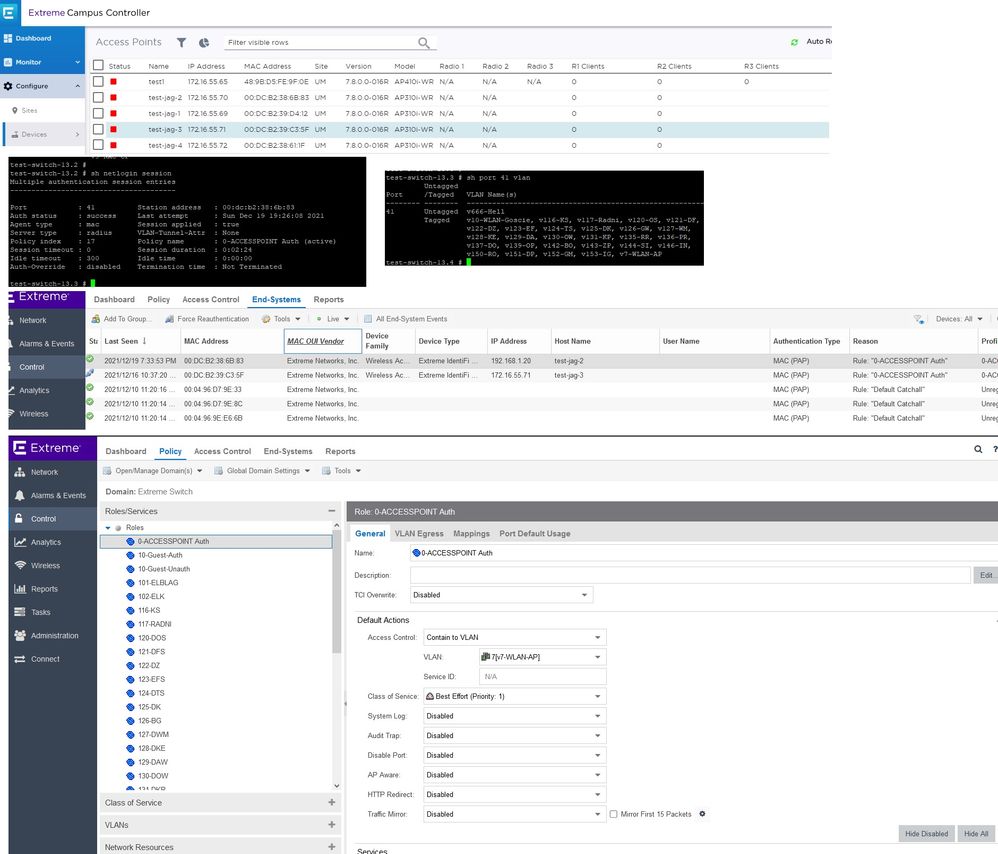Open the pie chart icon in Access Points header
The height and width of the screenshot is (854, 998).
(204, 43)
